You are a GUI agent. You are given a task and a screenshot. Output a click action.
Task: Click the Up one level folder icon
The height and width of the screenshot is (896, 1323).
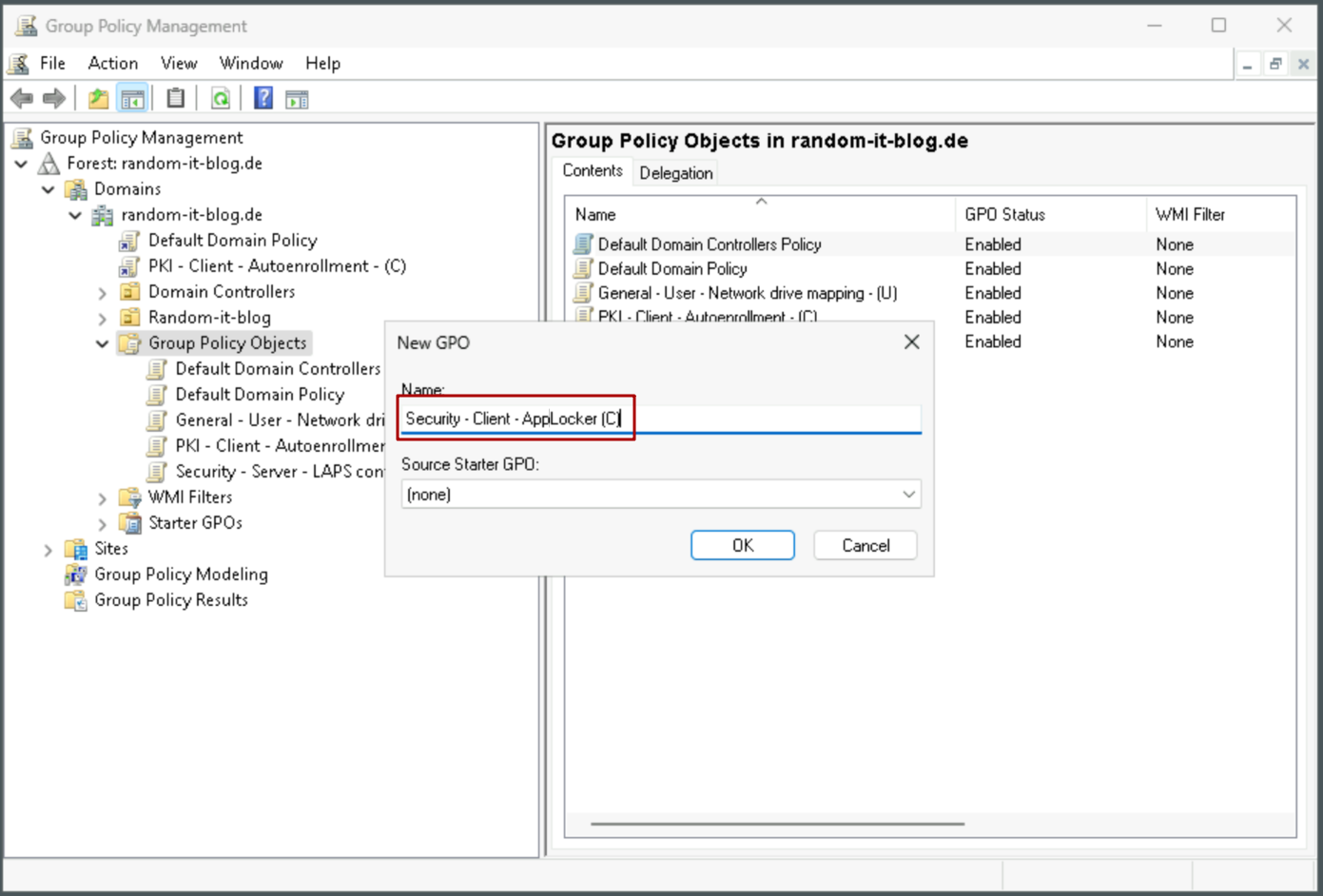(98, 98)
